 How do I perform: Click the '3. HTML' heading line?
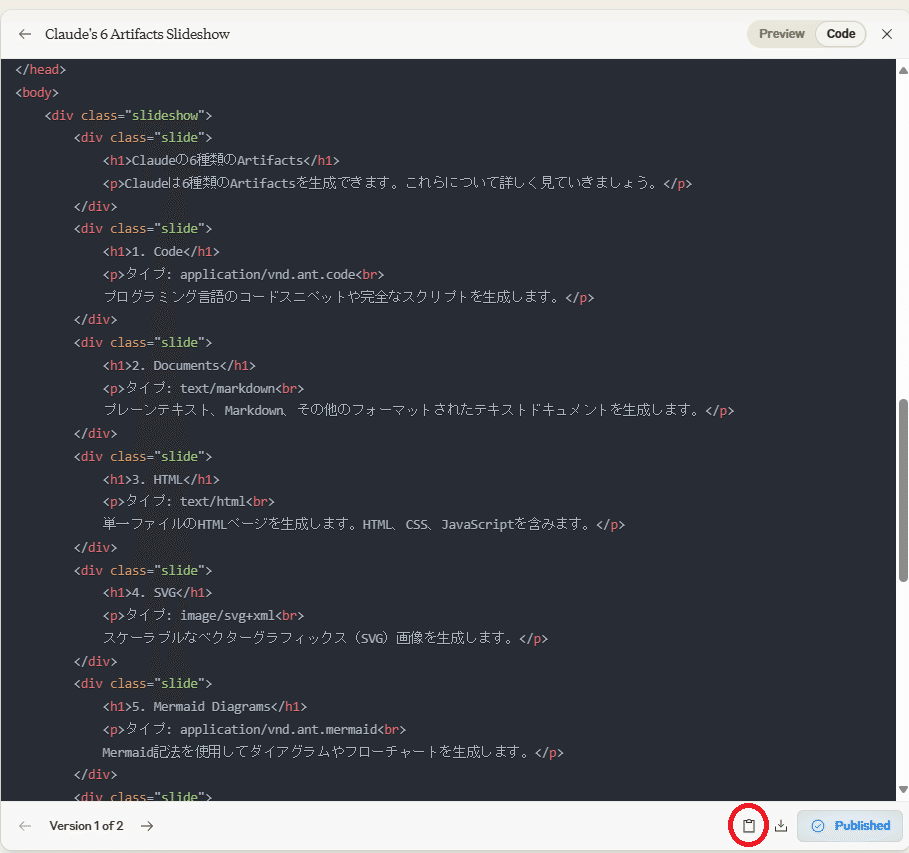(161, 480)
